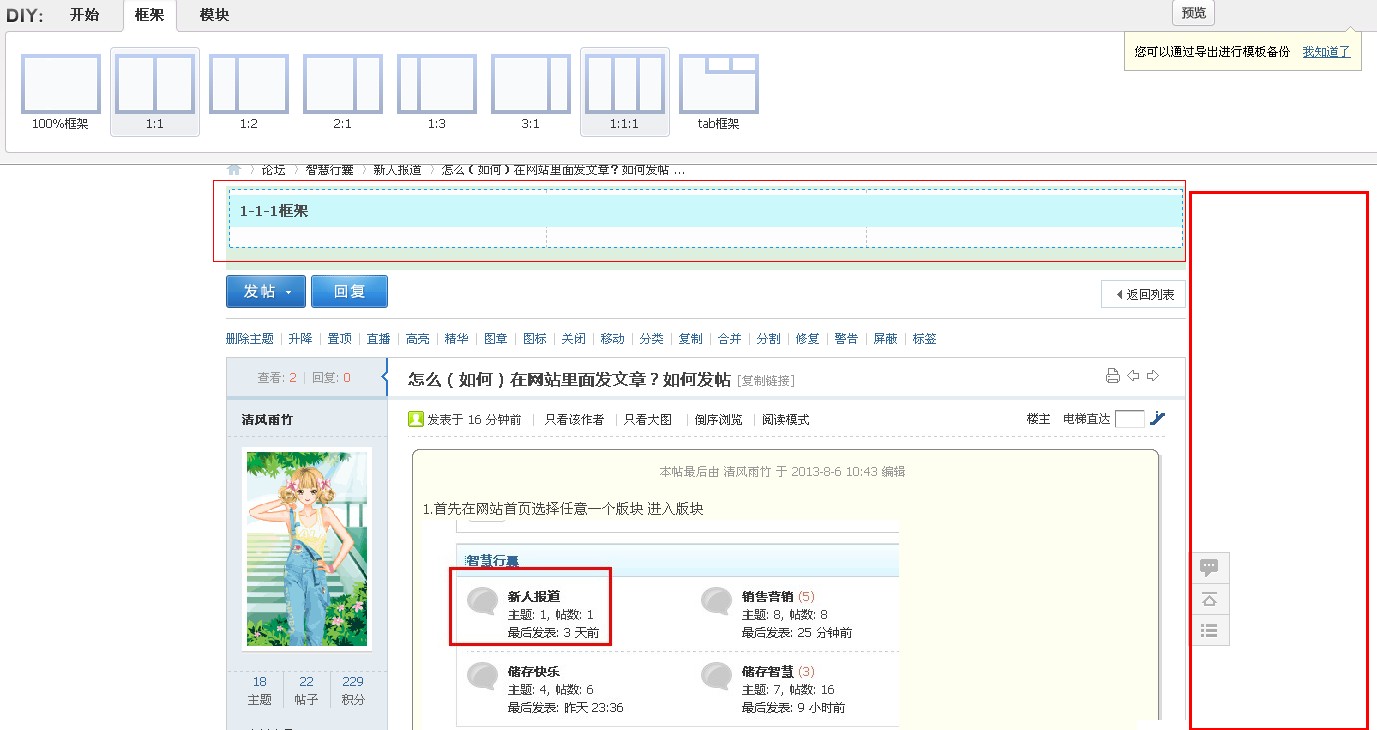Click the 移动 move-thread link
This screenshot has width=1377, height=730.
coord(612,339)
